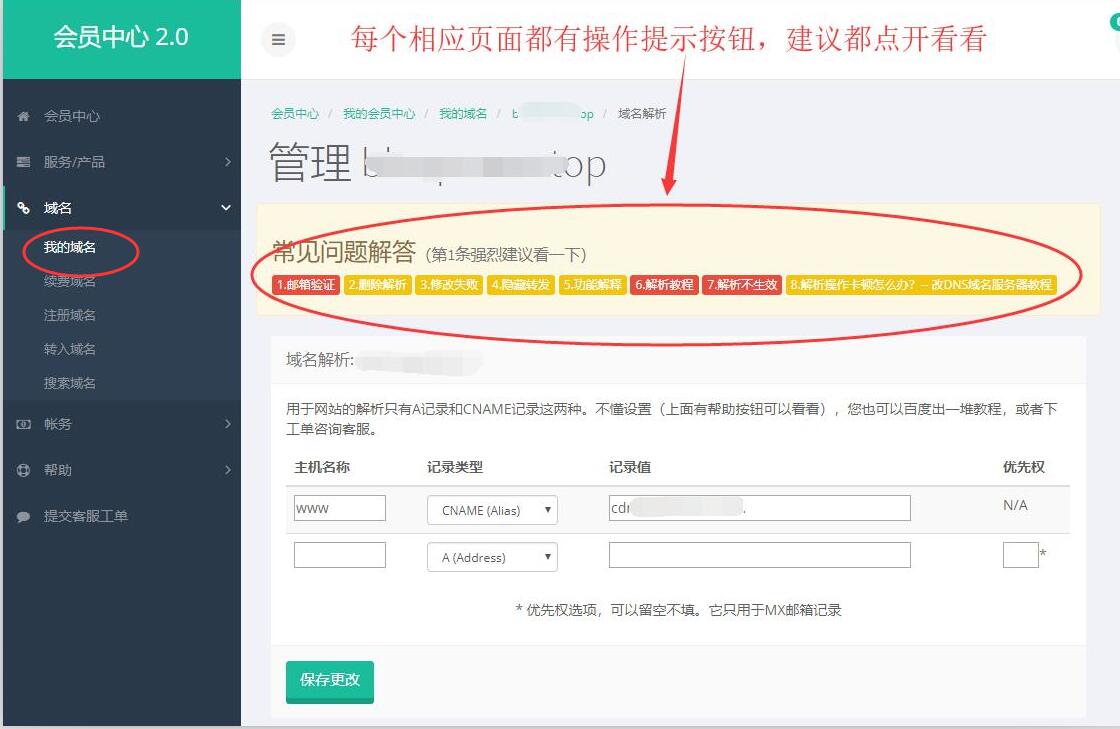Screen dimensions: 1120x729
Task: Expand the 帐务 submenu chevron
Action: coord(228,424)
